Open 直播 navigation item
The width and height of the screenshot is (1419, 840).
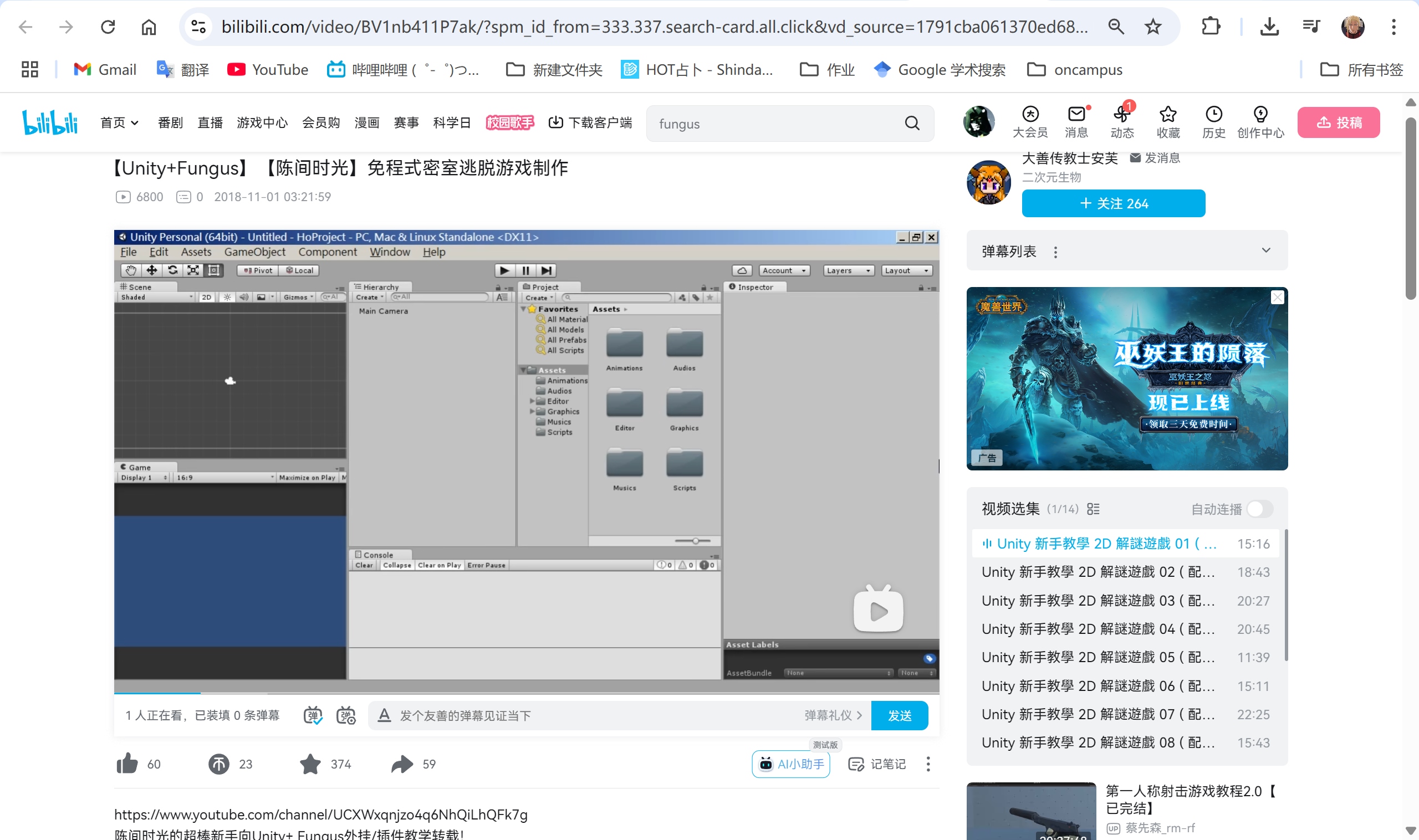[210, 122]
